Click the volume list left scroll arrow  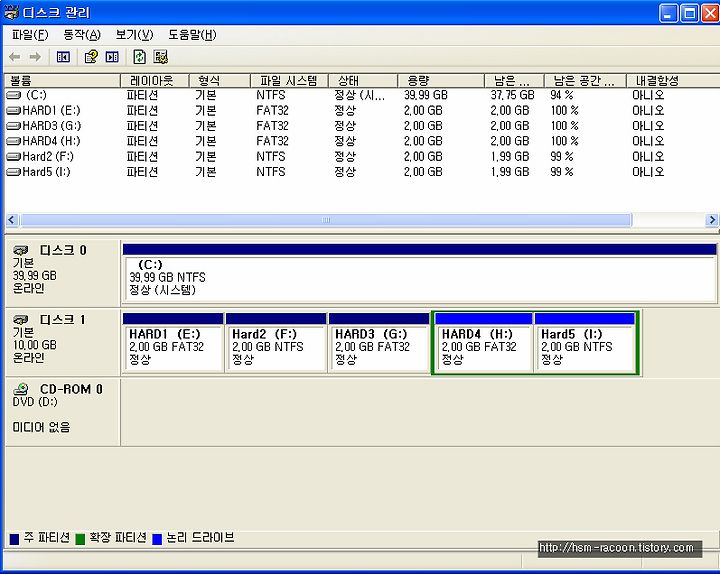tap(12, 220)
